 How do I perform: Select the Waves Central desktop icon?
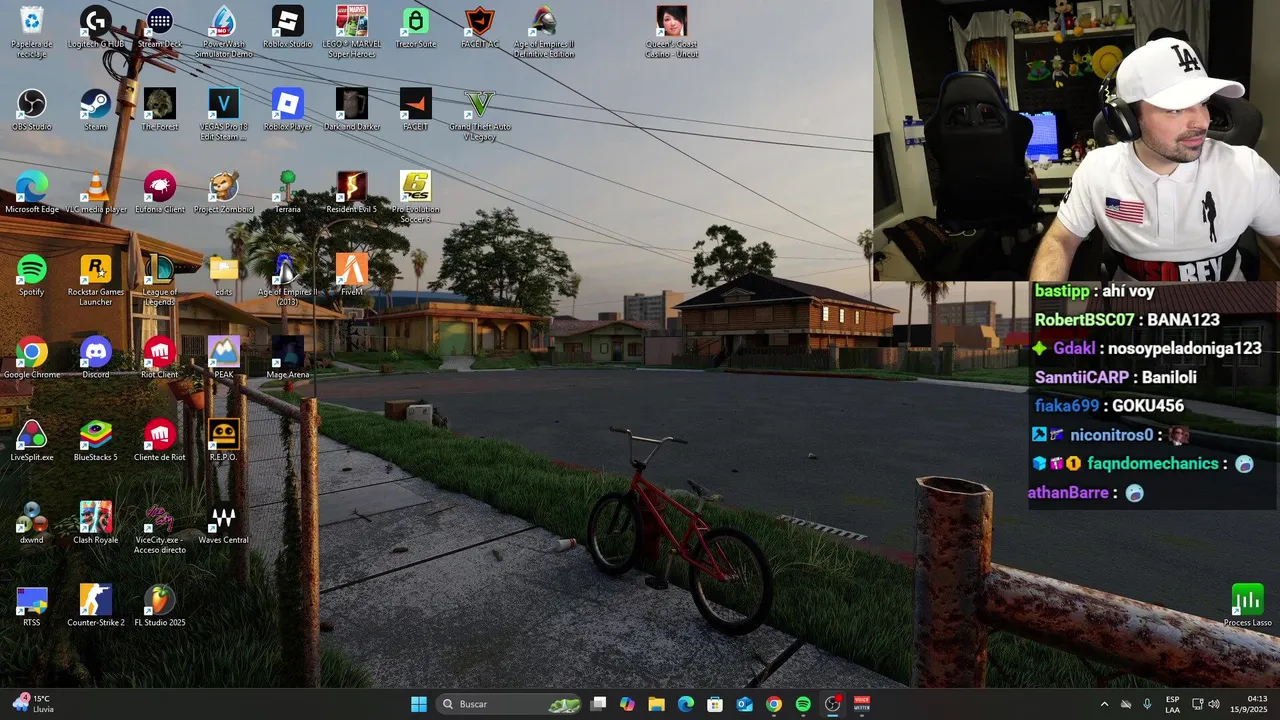pos(224,522)
